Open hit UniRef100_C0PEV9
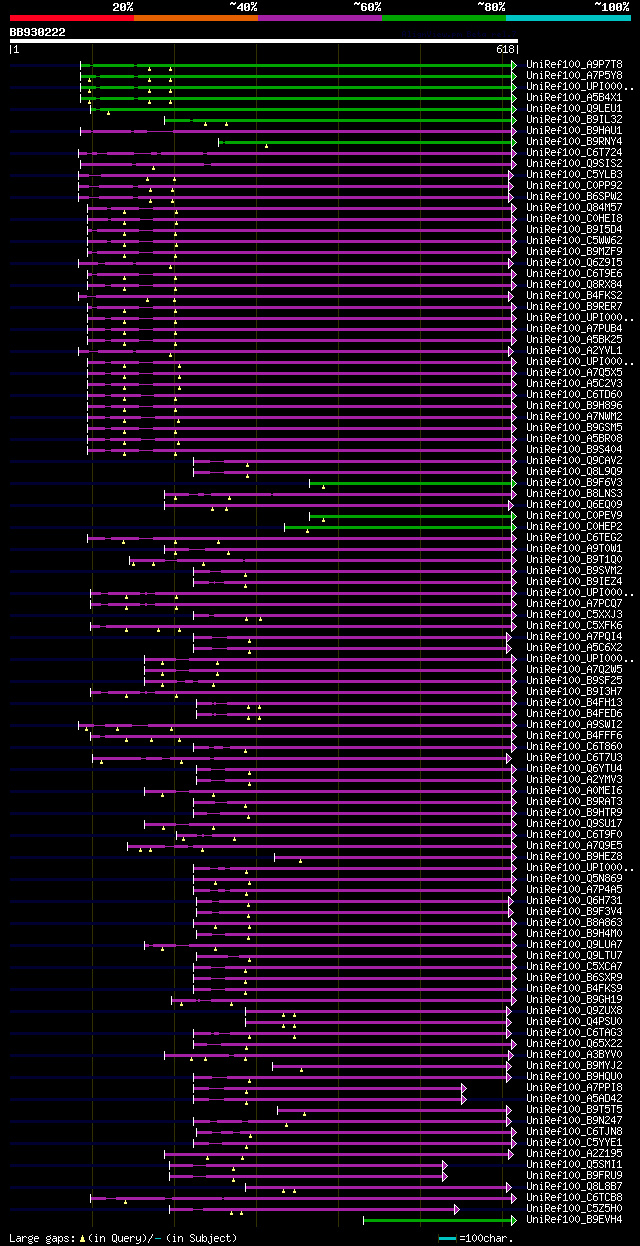This screenshot has height=1246, width=640. point(574,516)
